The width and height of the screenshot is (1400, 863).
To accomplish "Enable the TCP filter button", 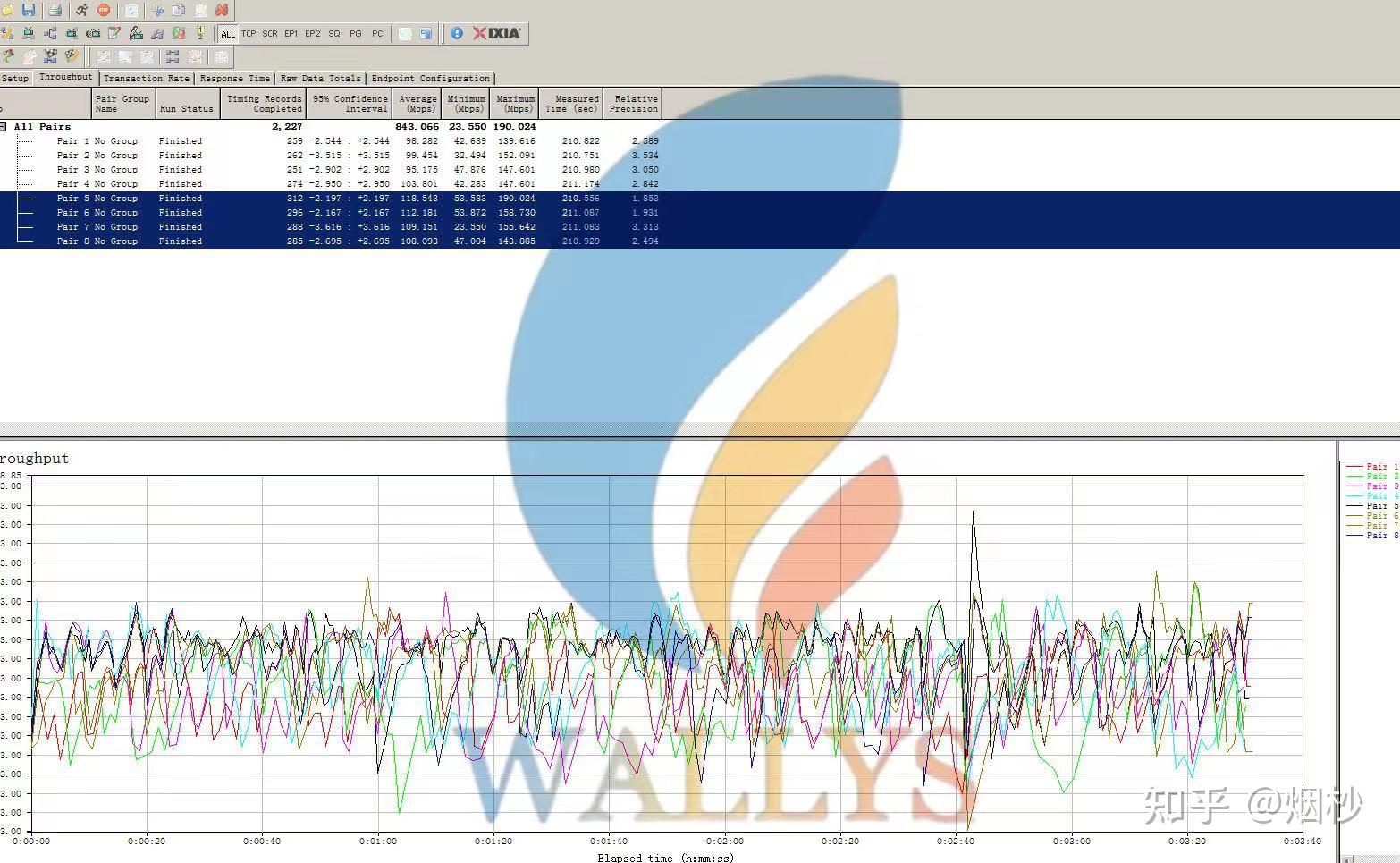I will click(x=249, y=33).
